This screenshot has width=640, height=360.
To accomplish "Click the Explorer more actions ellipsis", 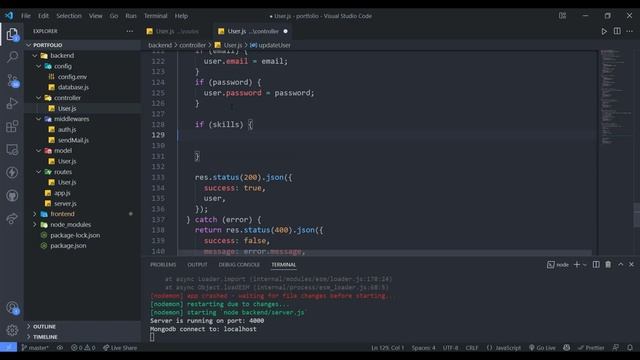I will 129,31.
